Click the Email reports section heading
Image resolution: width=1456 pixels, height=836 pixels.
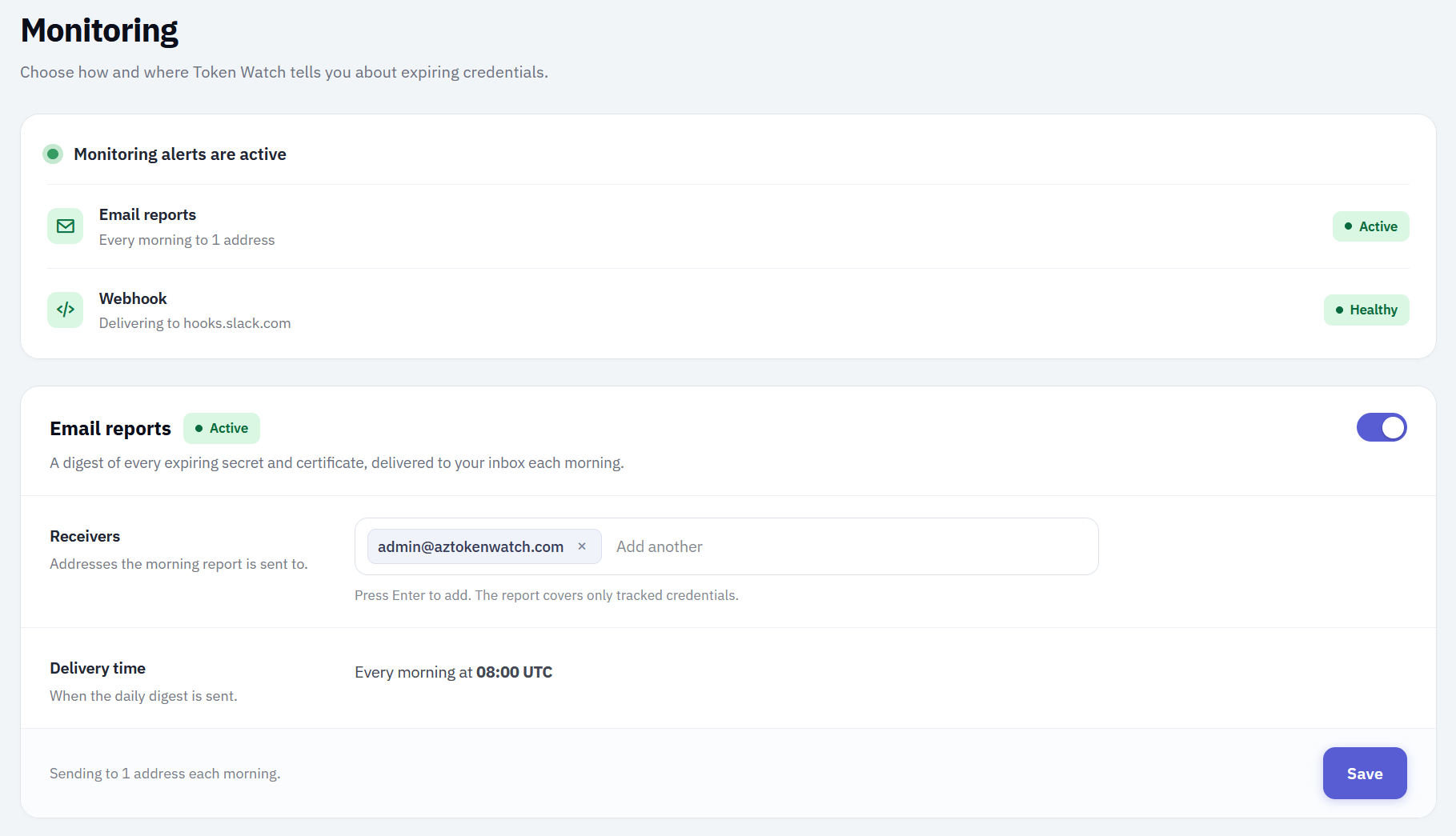(x=110, y=429)
